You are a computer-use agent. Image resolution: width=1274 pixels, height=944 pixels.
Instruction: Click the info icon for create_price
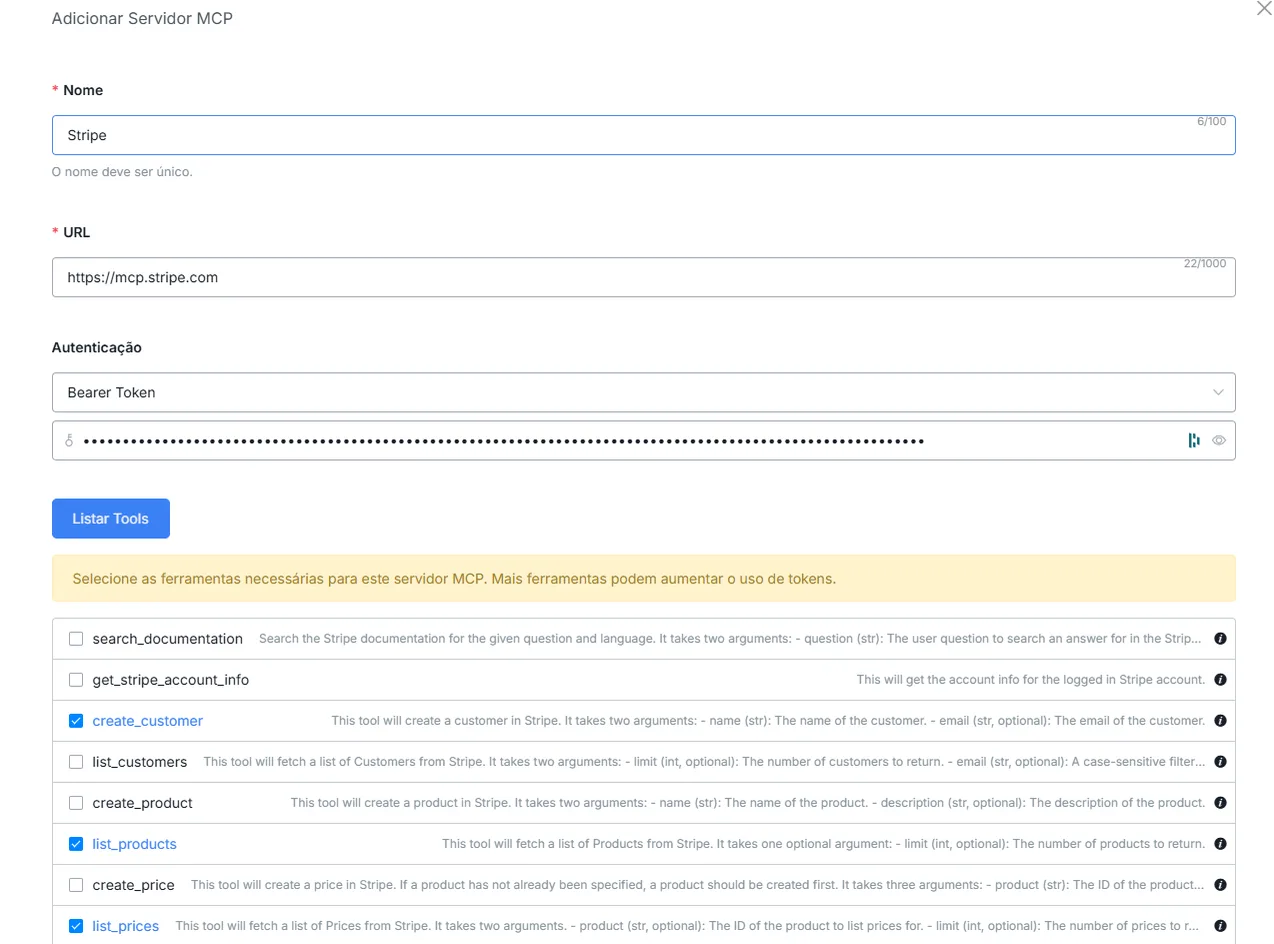pos(1220,885)
